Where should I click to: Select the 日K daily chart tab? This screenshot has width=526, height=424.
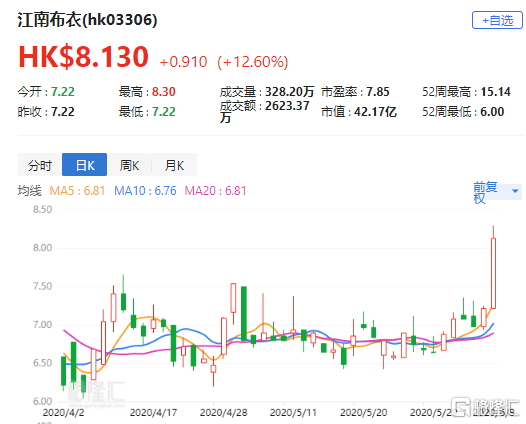pyautogui.click(x=85, y=165)
